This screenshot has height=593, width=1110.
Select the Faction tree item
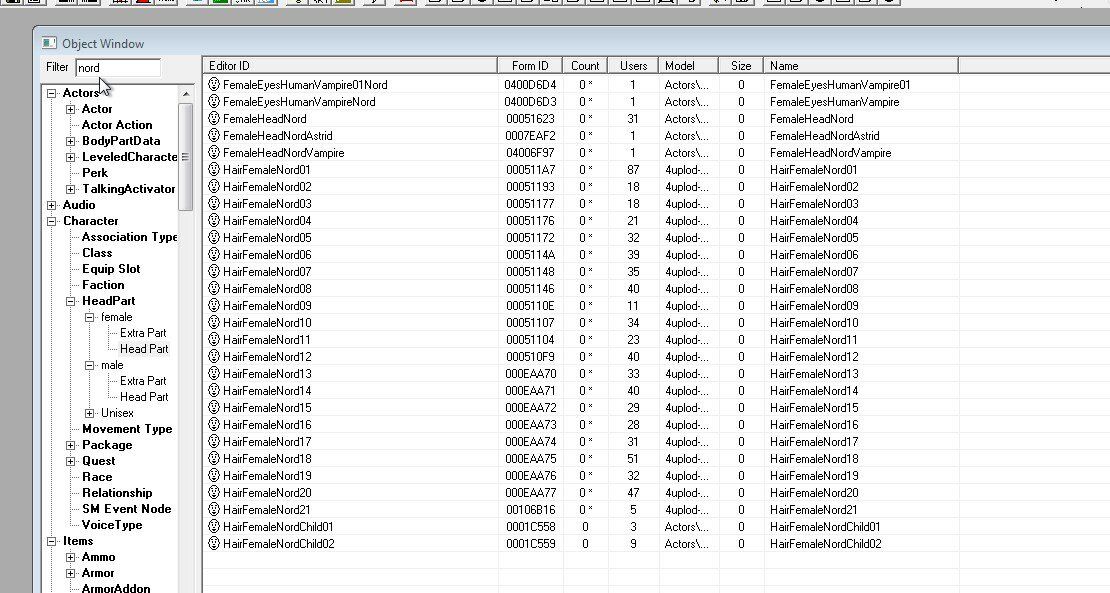click(103, 284)
